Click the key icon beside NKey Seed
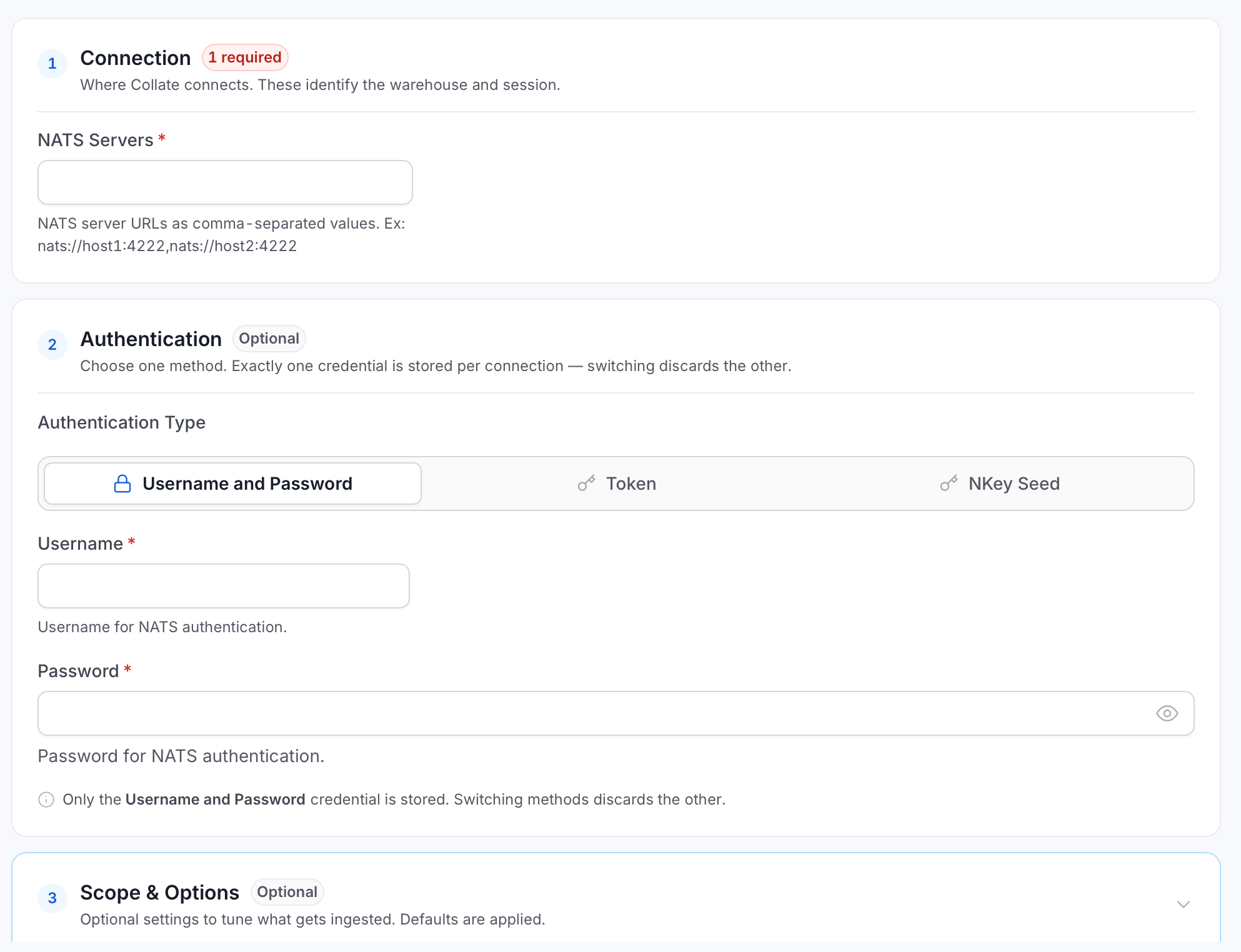1241x952 pixels. (x=949, y=483)
